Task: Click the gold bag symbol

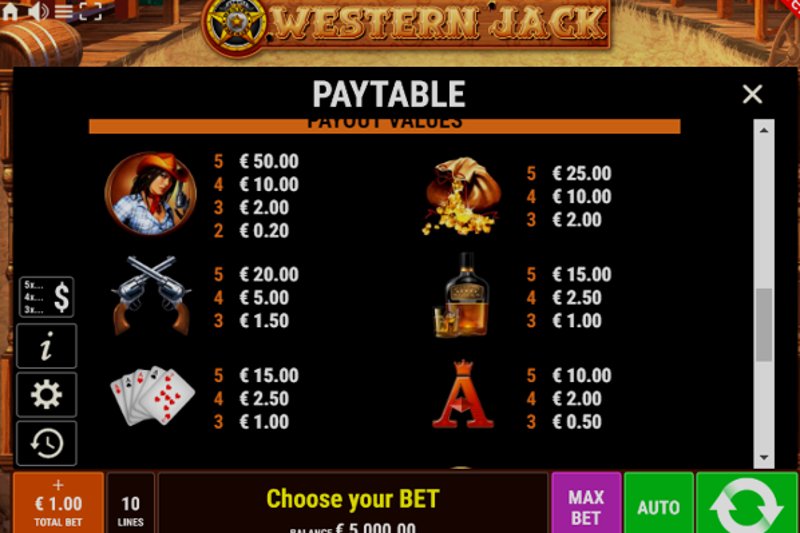Action: coord(461,196)
